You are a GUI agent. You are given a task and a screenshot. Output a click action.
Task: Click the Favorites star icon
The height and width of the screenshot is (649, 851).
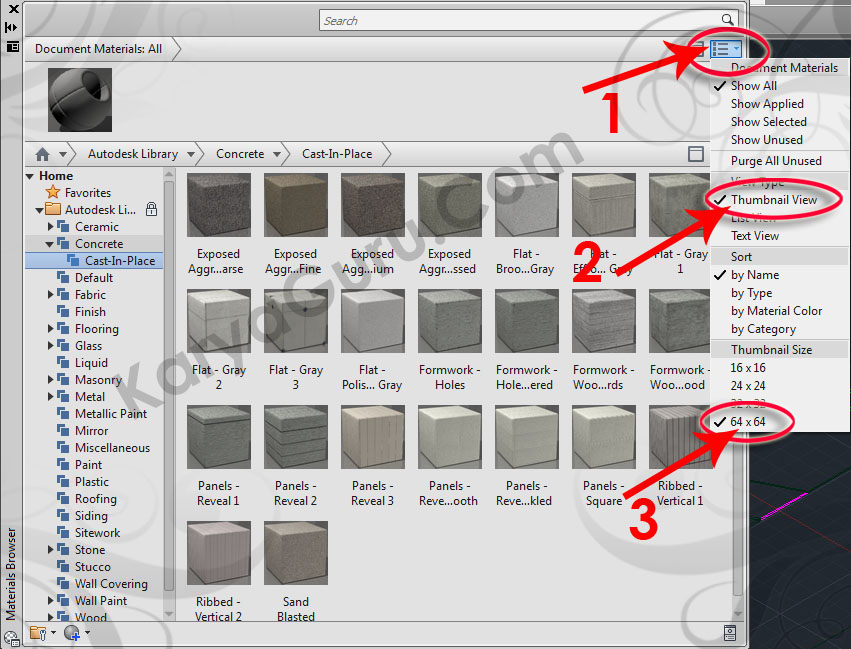[x=53, y=193]
